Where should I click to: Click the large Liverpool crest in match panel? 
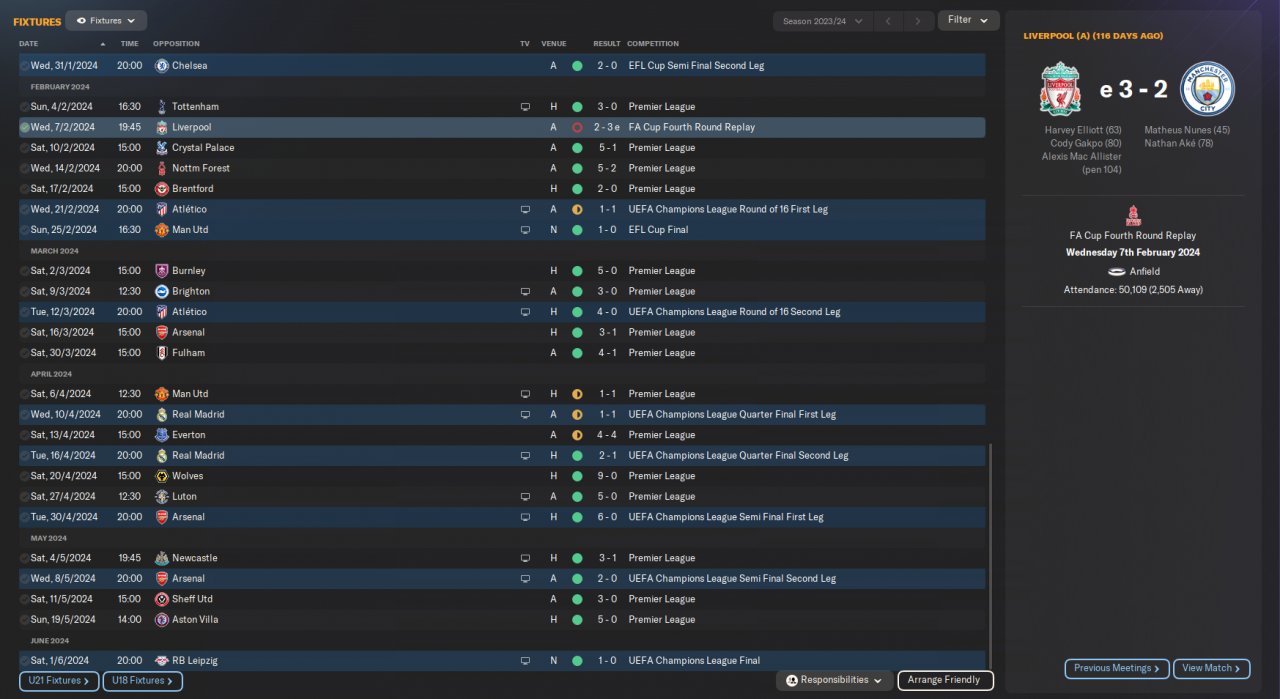point(1060,89)
